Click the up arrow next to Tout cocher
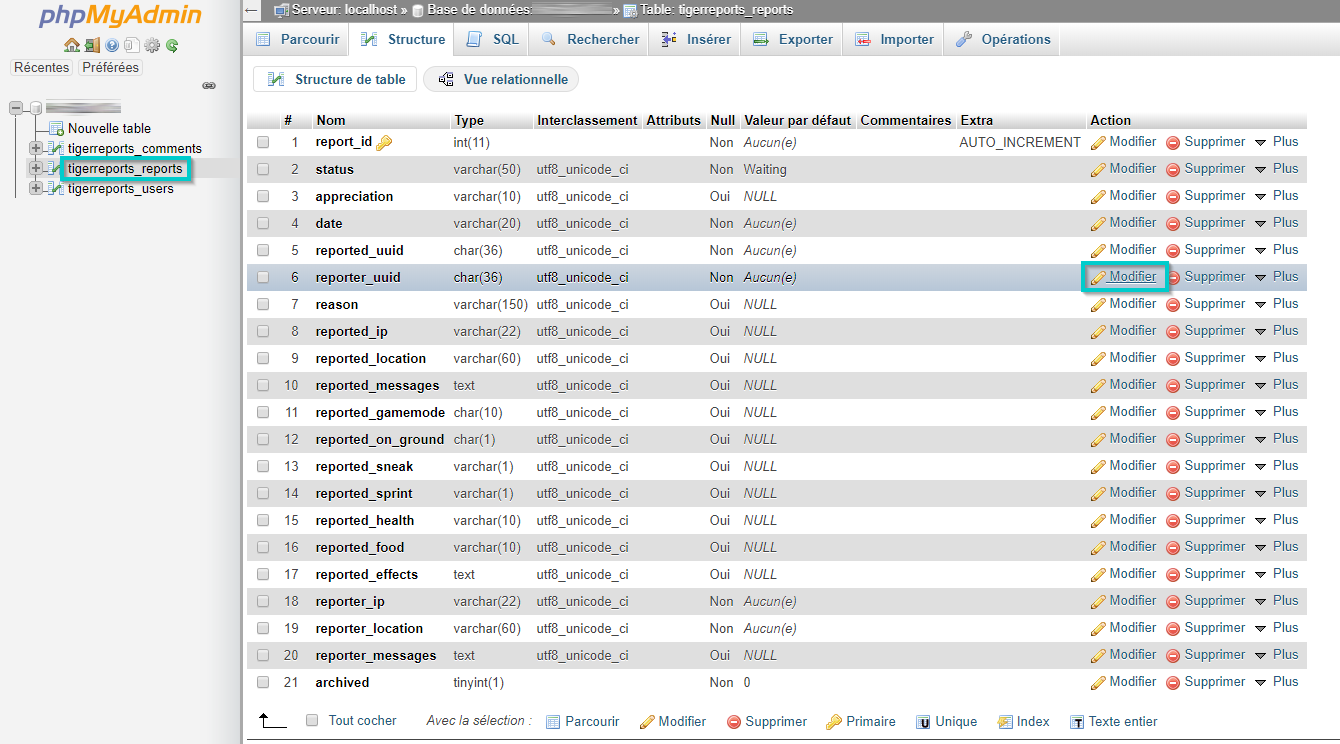The image size is (1340, 744). tap(272, 720)
